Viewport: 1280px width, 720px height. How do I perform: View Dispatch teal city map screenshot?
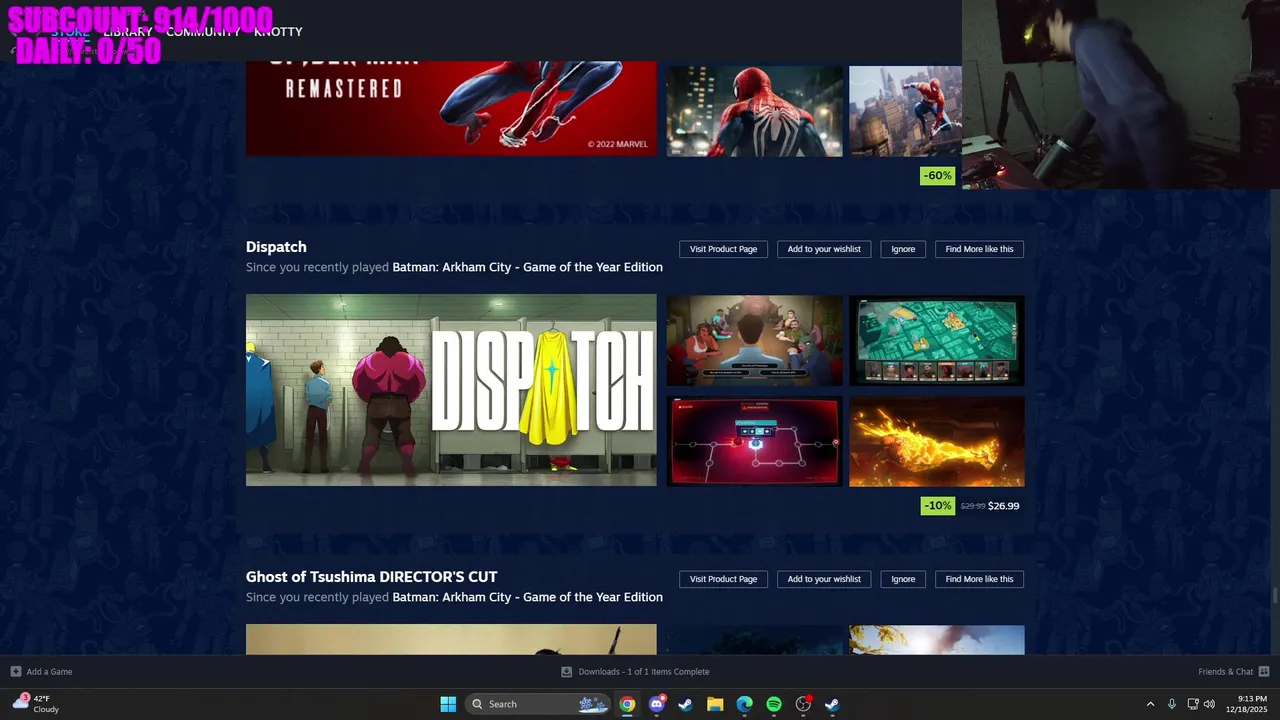coord(936,340)
